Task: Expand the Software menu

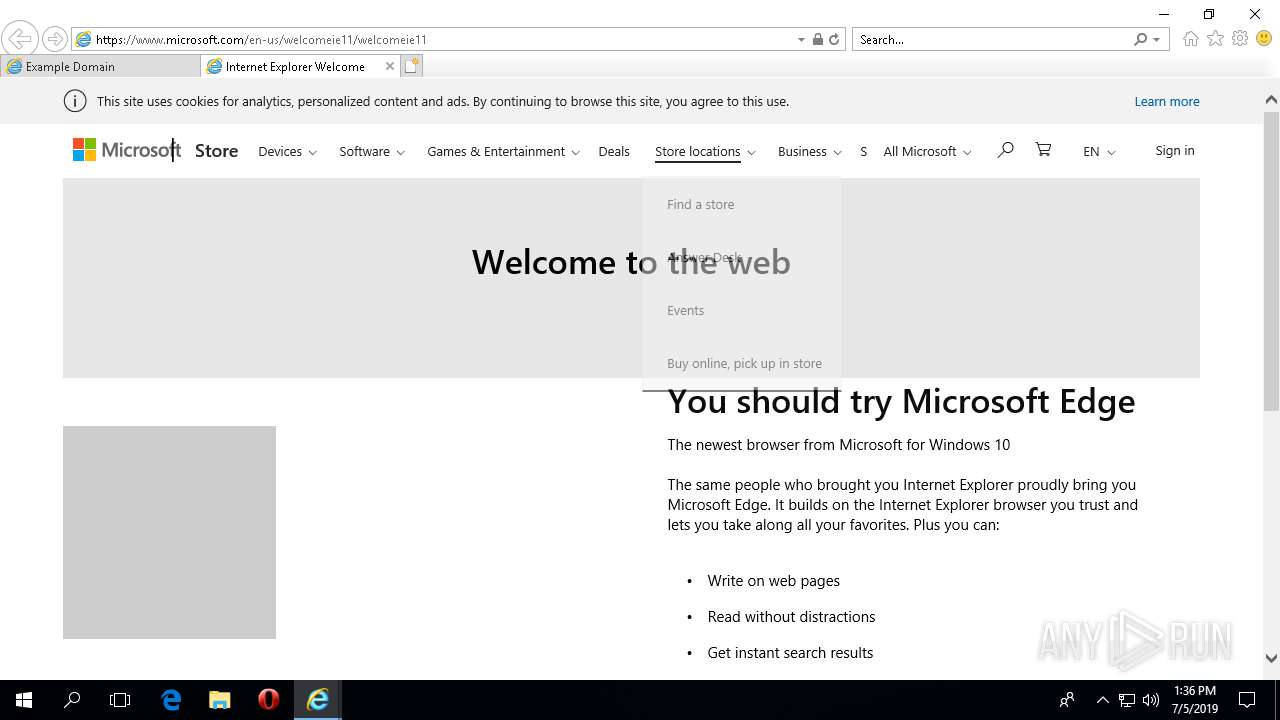Action: point(372,151)
